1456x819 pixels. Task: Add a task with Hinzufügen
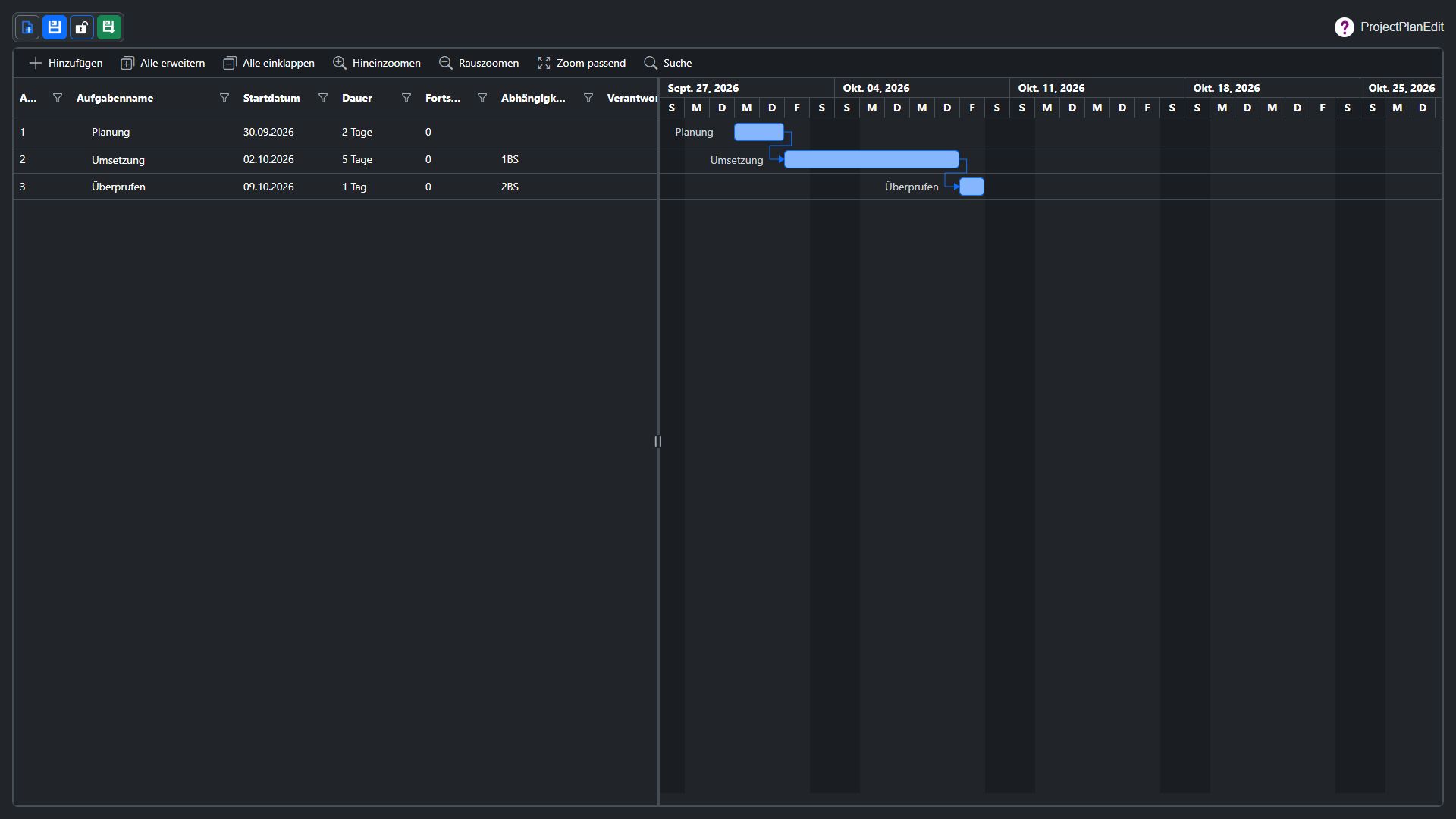pyautogui.click(x=66, y=63)
